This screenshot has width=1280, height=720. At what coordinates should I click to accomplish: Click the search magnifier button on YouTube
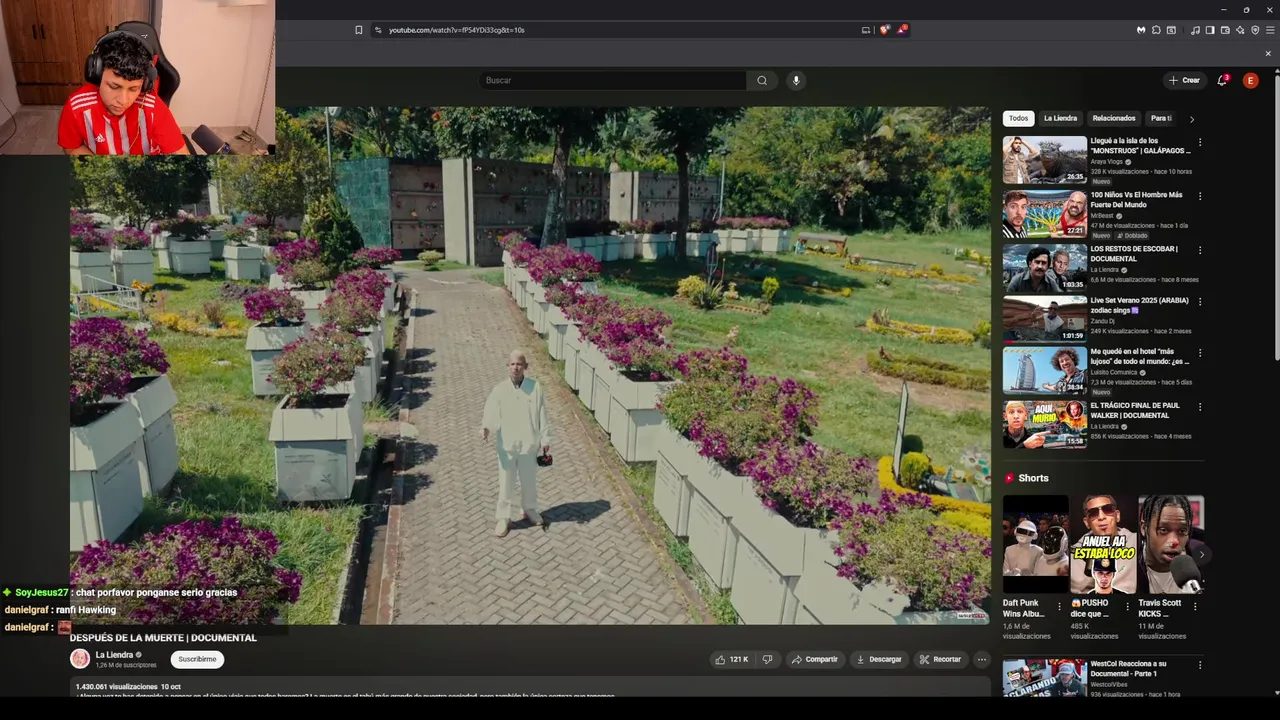762,80
